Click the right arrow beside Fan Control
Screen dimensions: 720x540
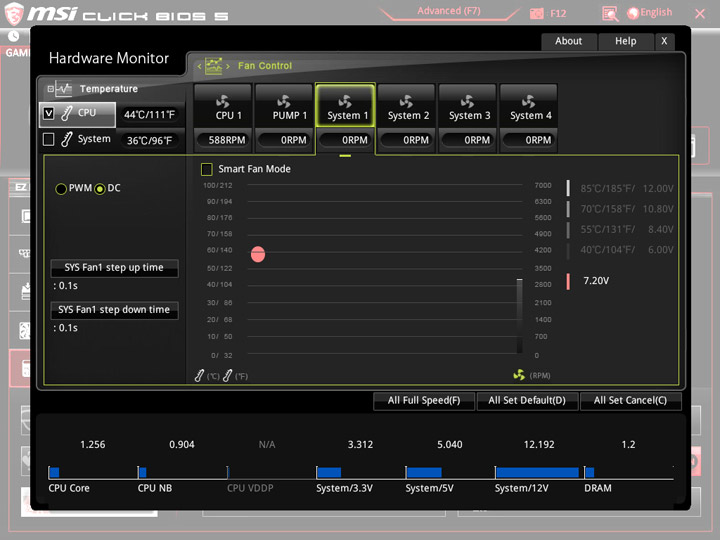pos(228,67)
